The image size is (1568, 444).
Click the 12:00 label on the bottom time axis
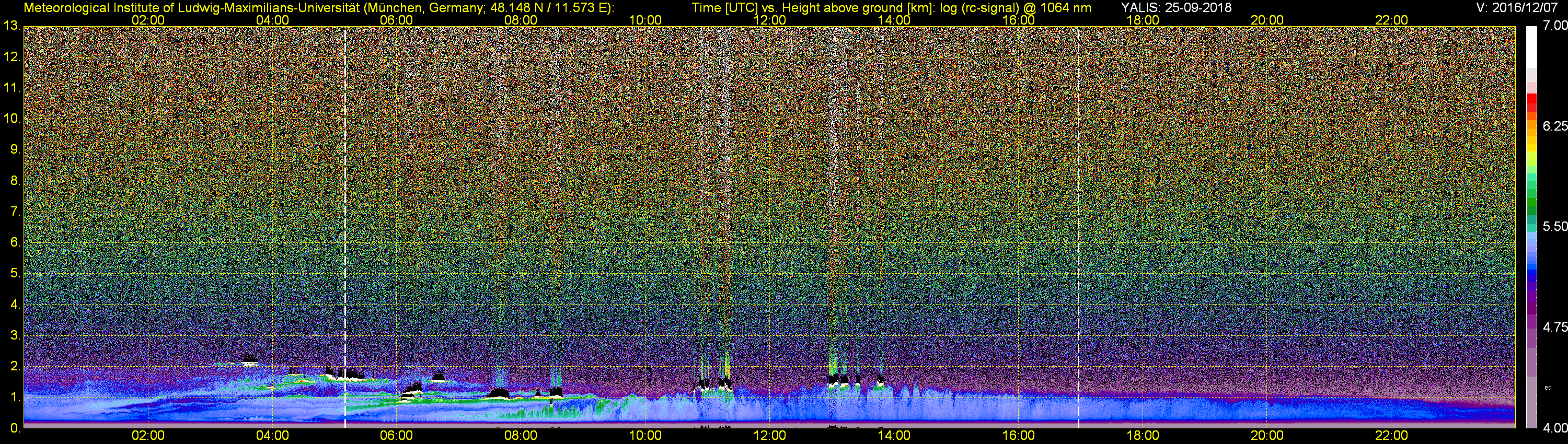pos(769,436)
